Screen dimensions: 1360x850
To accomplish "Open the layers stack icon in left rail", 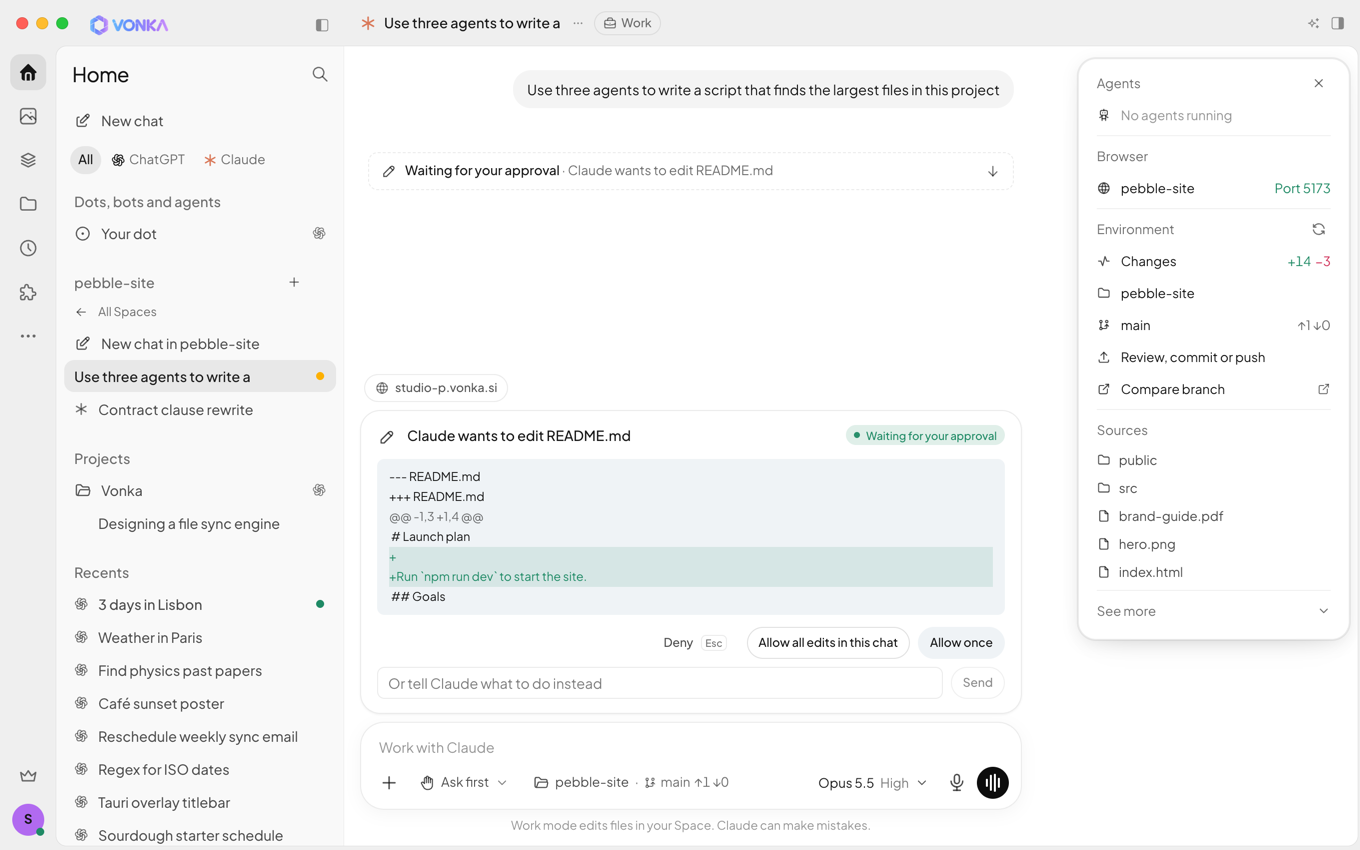I will tap(28, 160).
